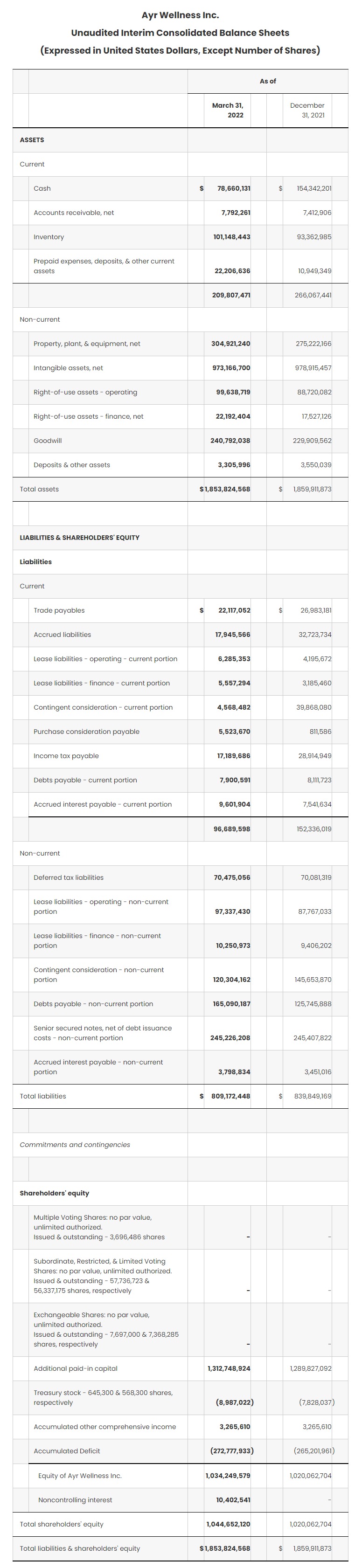This screenshot has height=1568, width=355.
Task: Click the "Accrued liabilities" row label
Action: click(x=62, y=635)
